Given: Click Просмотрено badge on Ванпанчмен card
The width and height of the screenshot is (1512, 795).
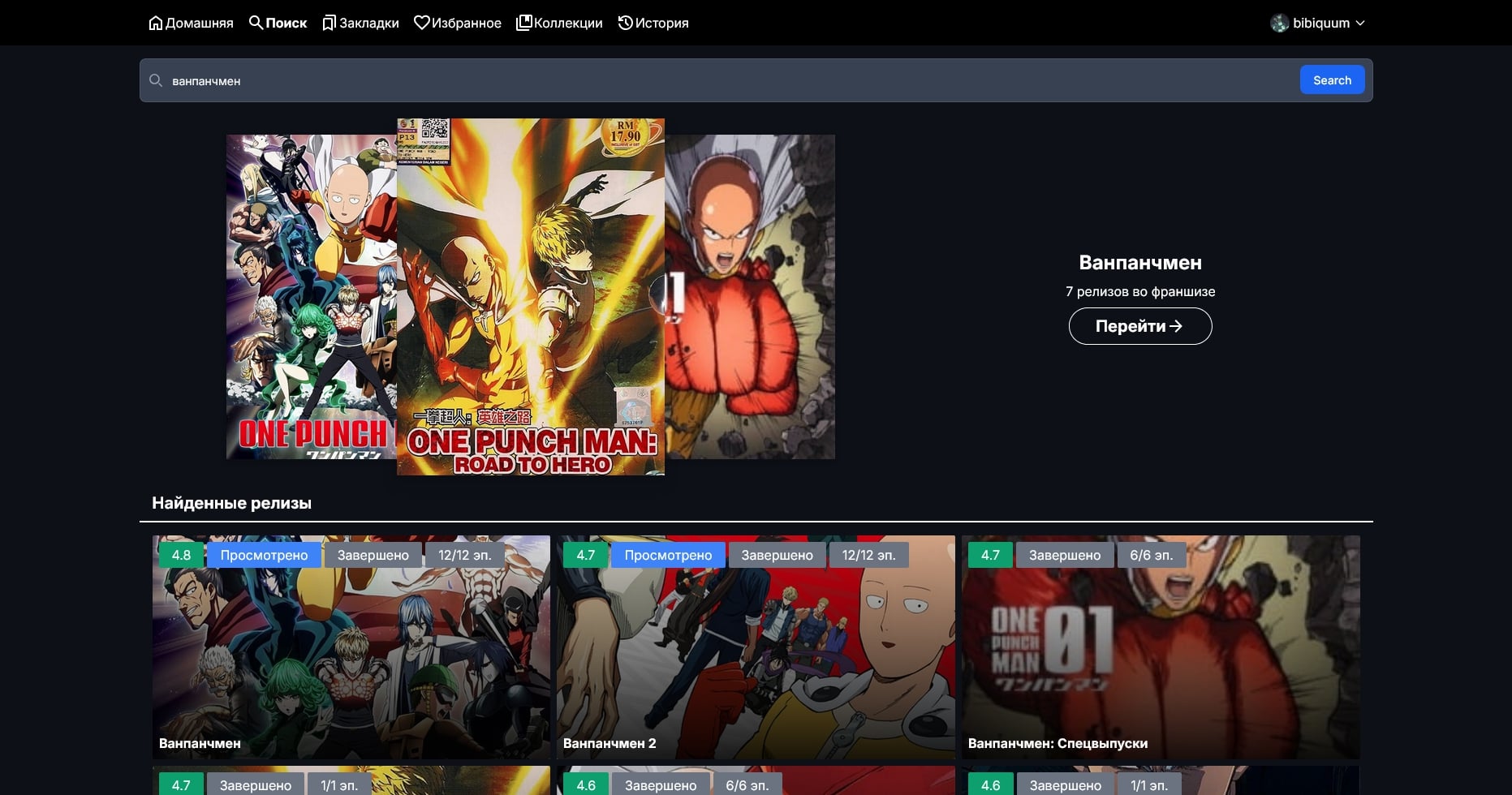Looking at the screenshot, I should 264,555.
